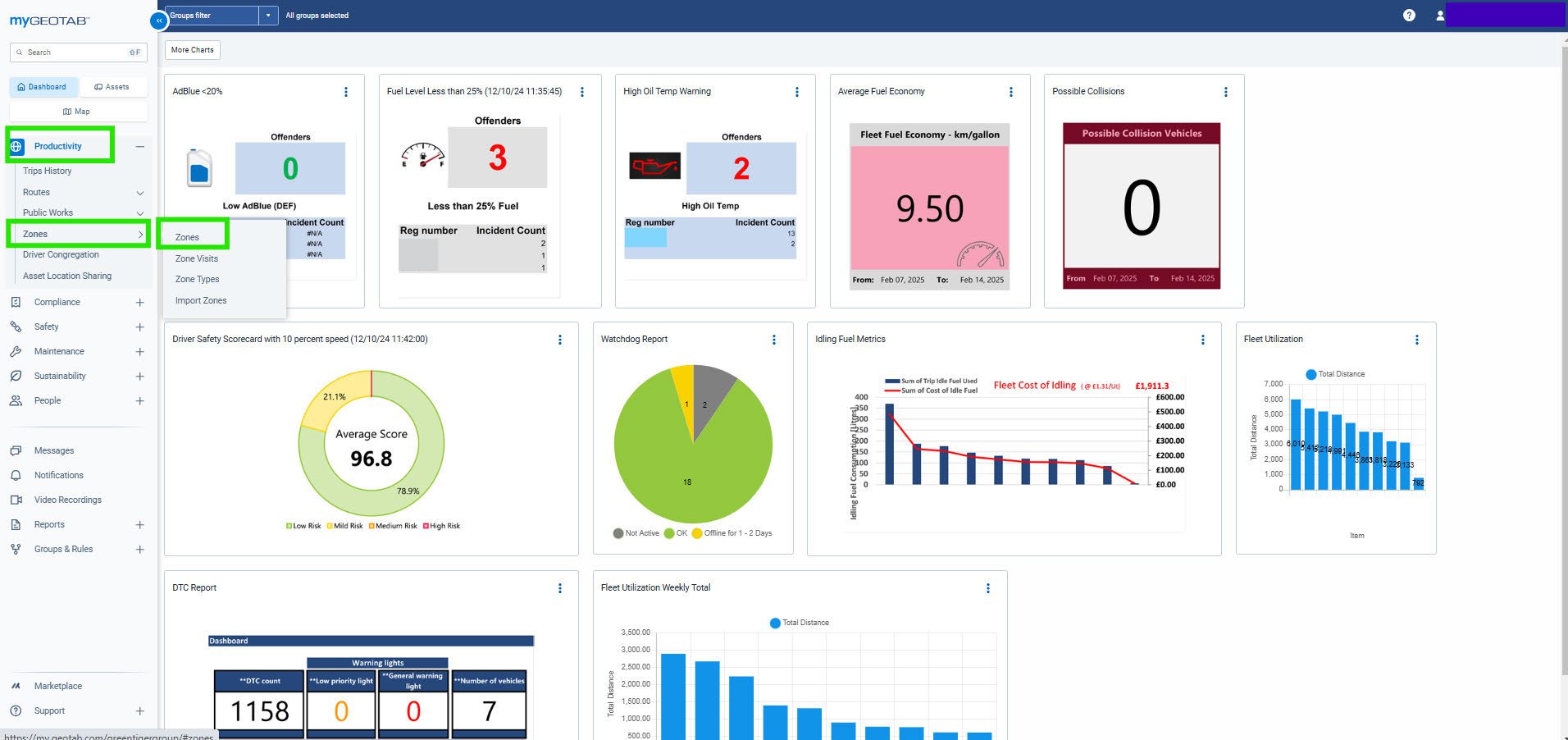Click the More Charts button
1568x740 pixels.
(x=192, y=50)
